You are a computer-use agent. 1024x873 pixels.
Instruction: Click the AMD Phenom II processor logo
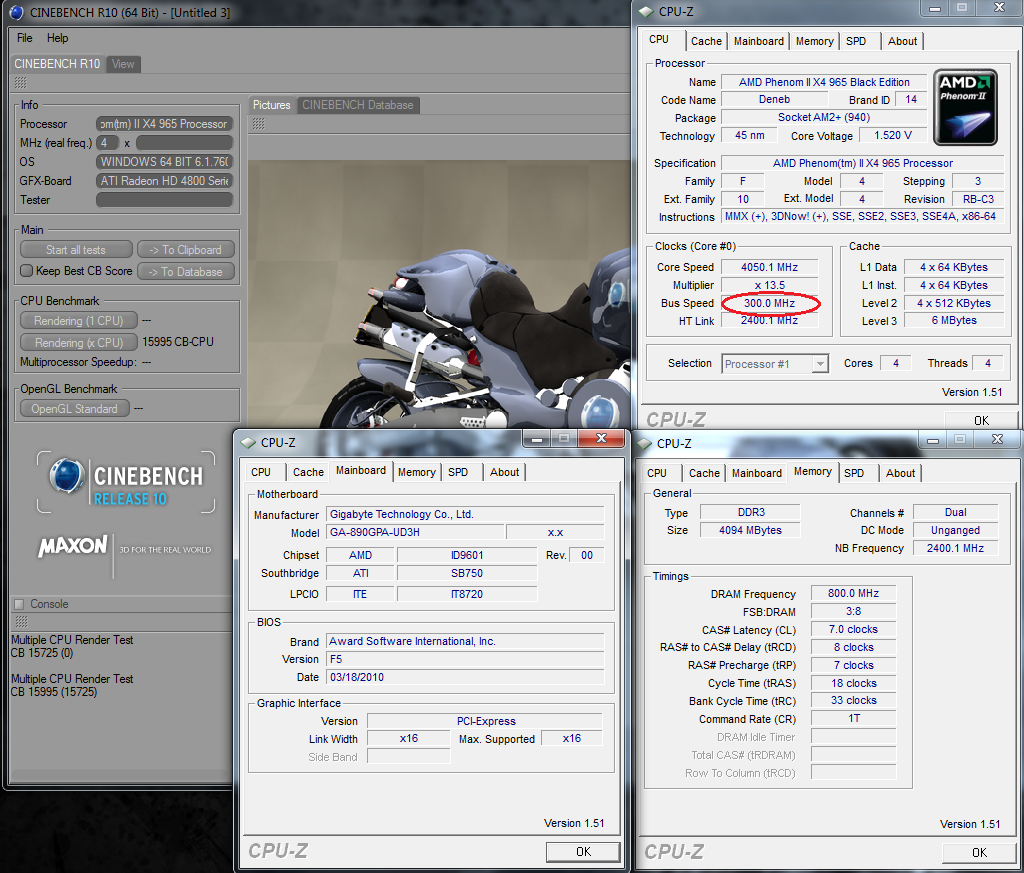tap(964, 108)
